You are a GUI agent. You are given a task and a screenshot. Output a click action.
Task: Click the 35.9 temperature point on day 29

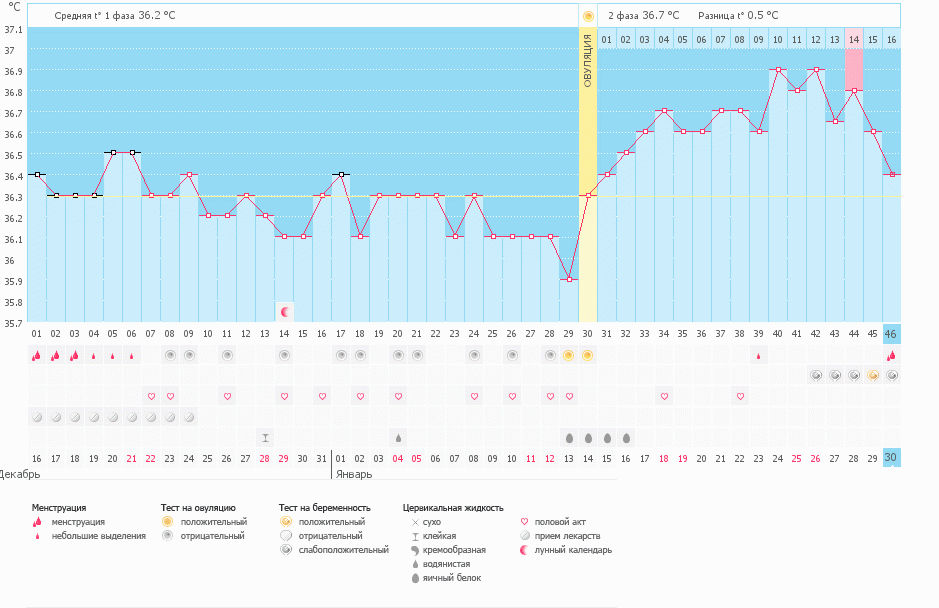pos(568,279)
